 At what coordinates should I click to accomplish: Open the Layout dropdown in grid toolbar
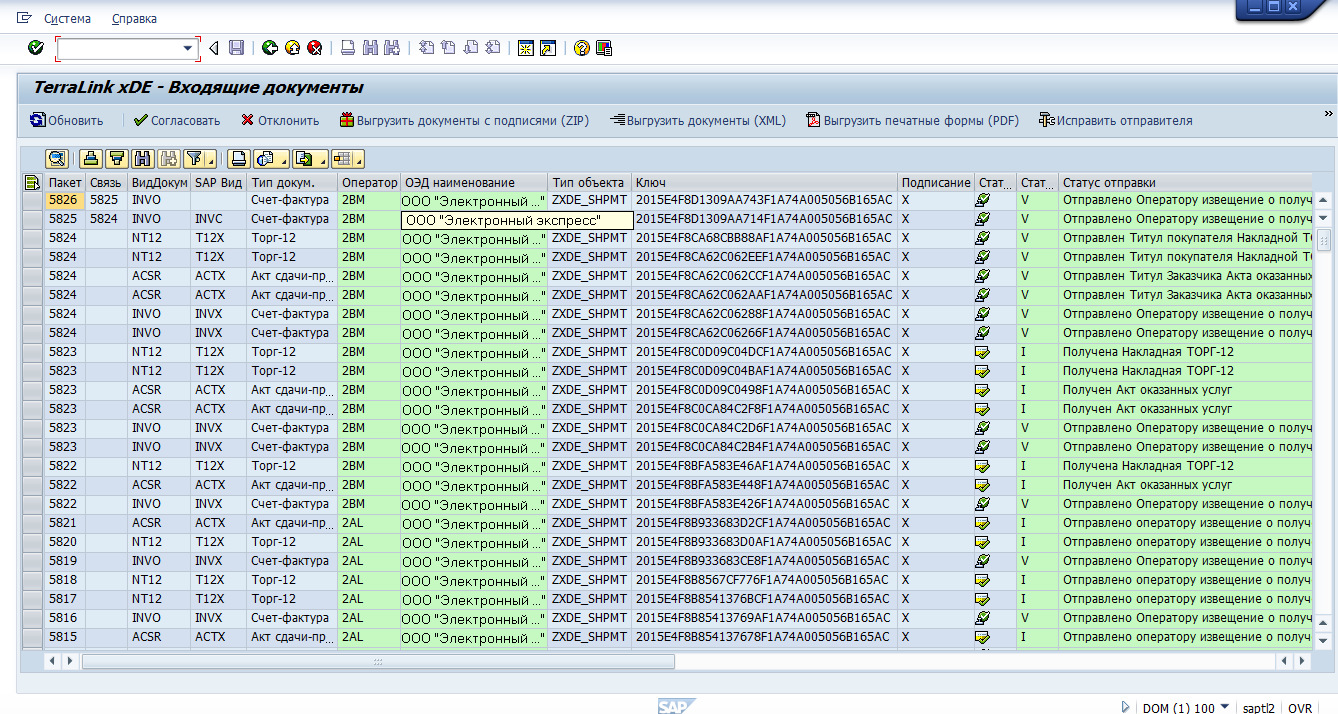click(347, 158)
